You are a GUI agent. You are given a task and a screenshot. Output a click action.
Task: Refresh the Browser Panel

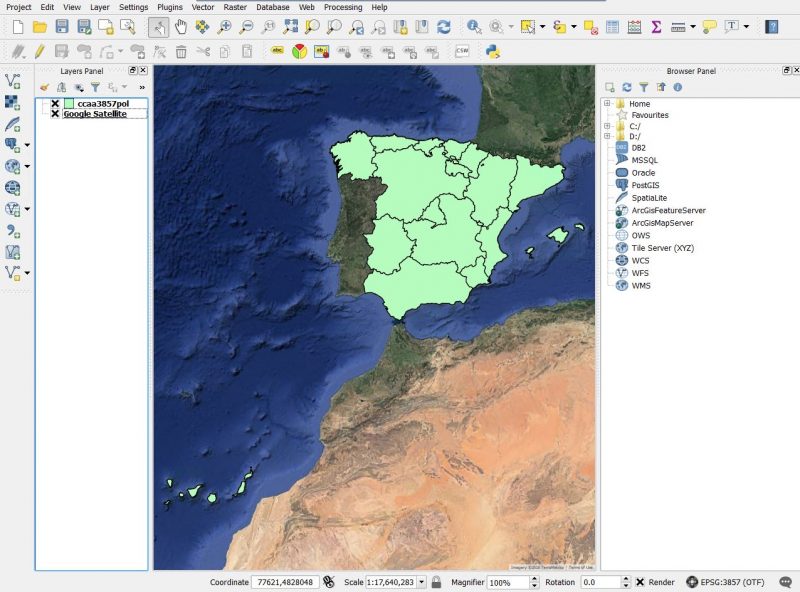[x=627, y=87]
